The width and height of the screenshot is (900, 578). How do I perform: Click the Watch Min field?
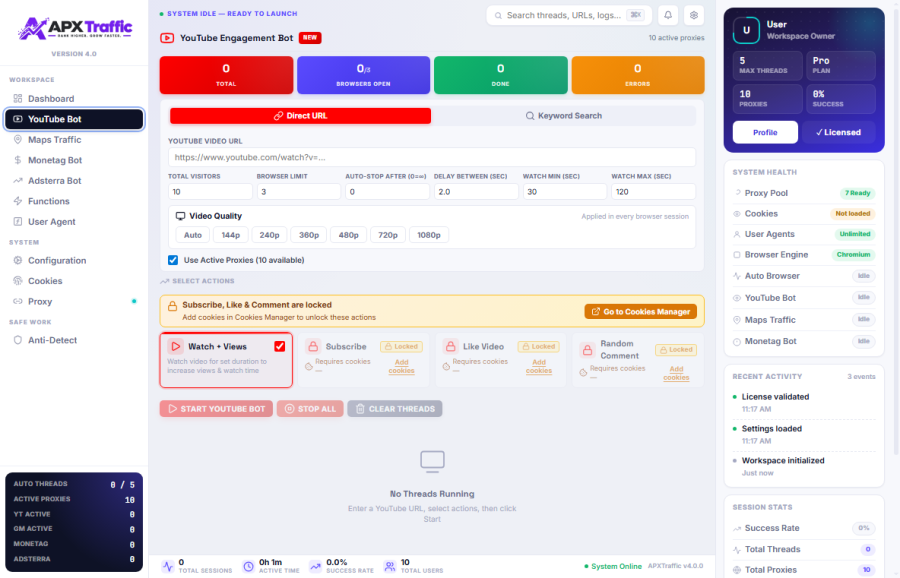565,192
